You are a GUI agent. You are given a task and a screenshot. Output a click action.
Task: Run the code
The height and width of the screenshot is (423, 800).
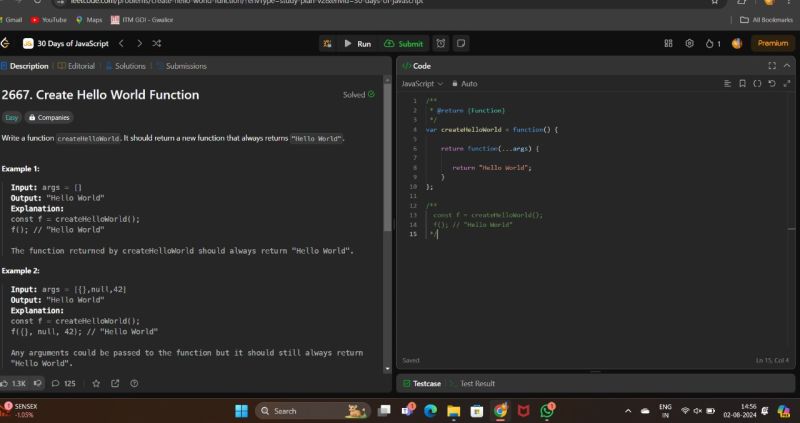coord(357,44)
